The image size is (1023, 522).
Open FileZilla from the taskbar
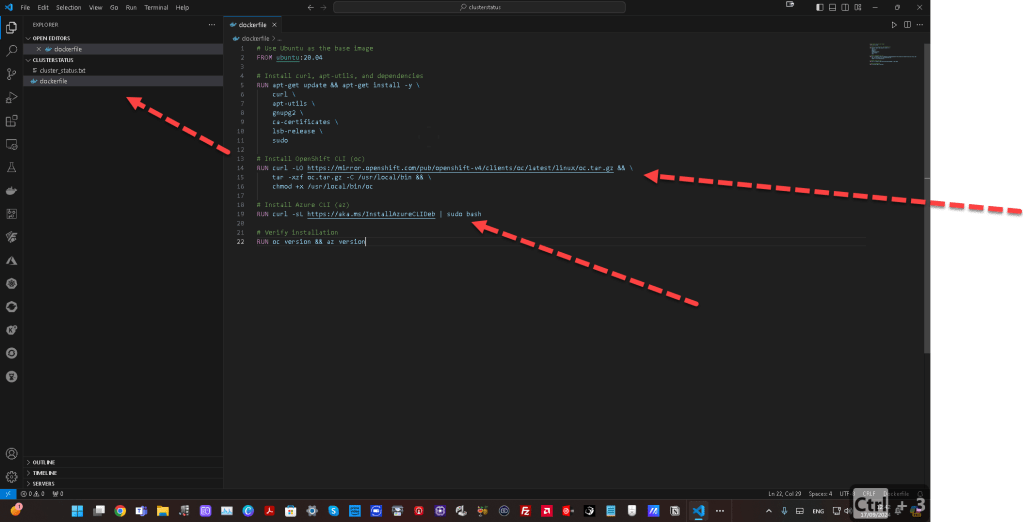pyautogui.click(x=525, y=511)
